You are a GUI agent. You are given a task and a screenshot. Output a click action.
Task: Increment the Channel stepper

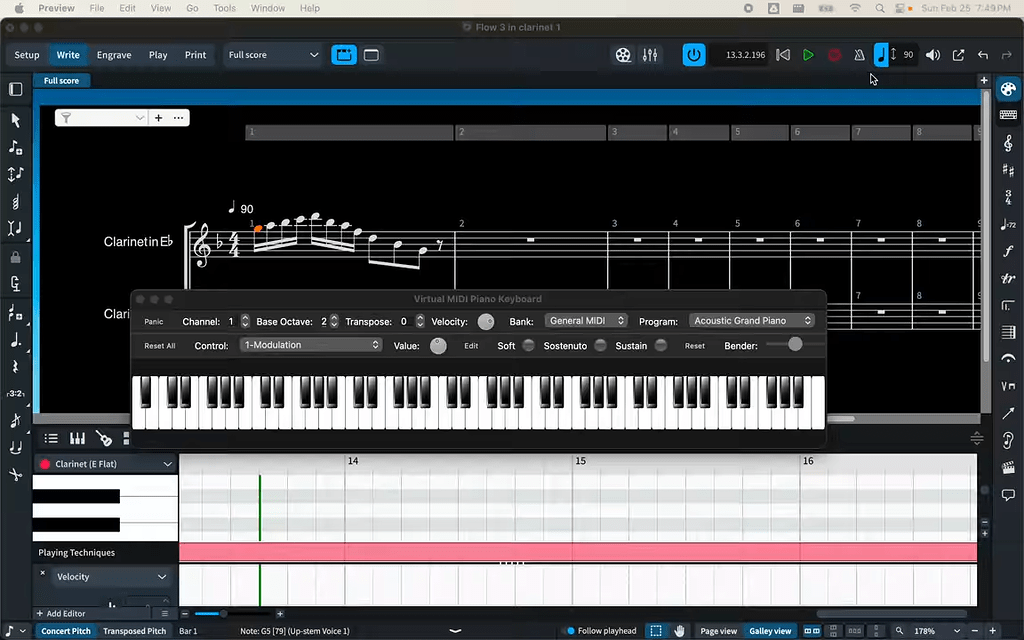(x=245, y=317)
